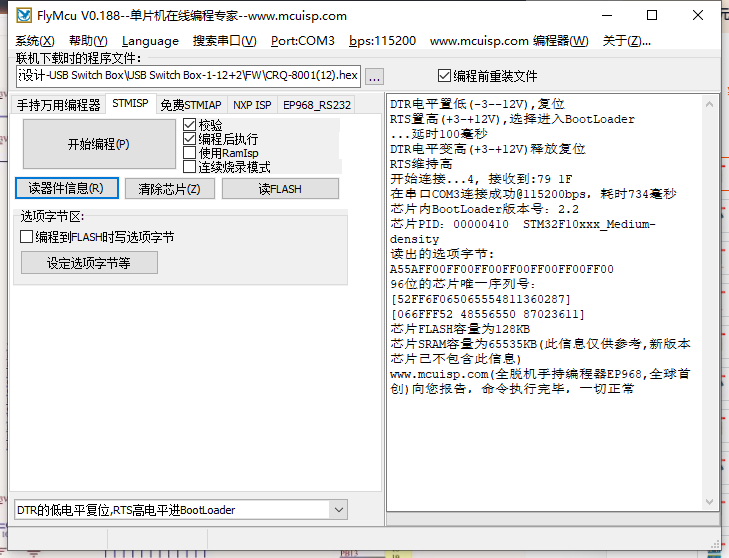Open the 搜索串口(V) menu
The height and width of the screenshot is (558, 729).
coord(224,41)
